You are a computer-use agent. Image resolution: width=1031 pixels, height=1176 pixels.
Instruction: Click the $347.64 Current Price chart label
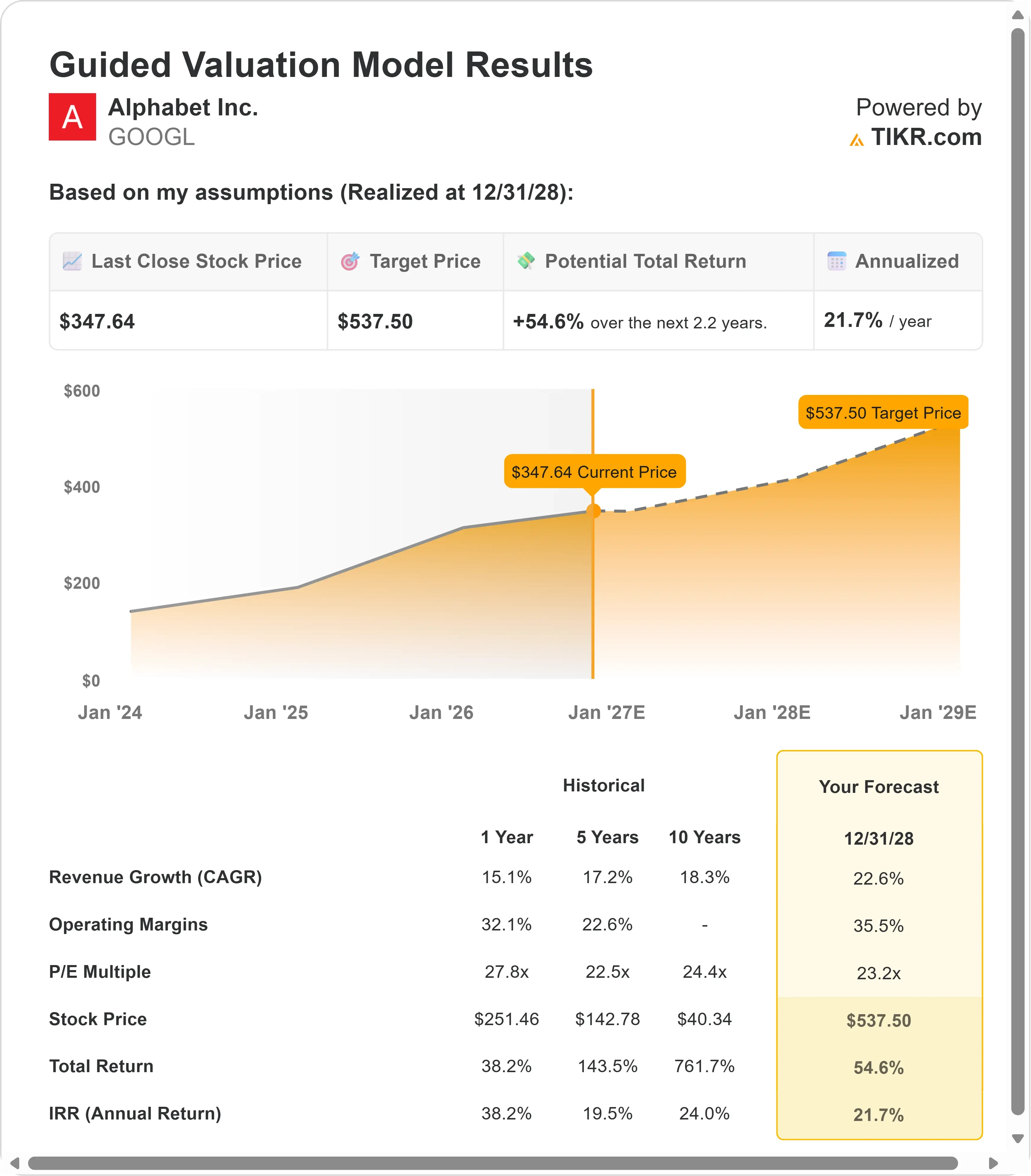594,472
